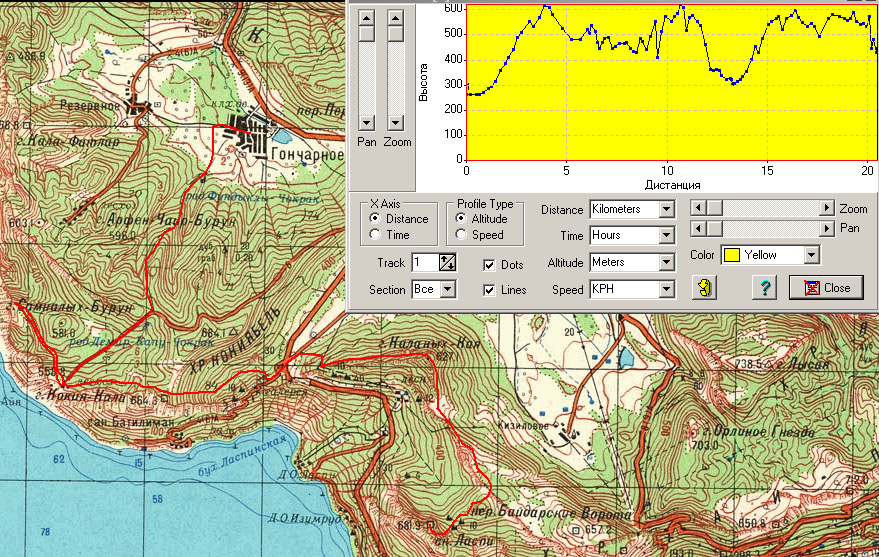Click the yellow icon button beside the help button
This screenshot has width=879, height=557.
[x=705, y=287]
